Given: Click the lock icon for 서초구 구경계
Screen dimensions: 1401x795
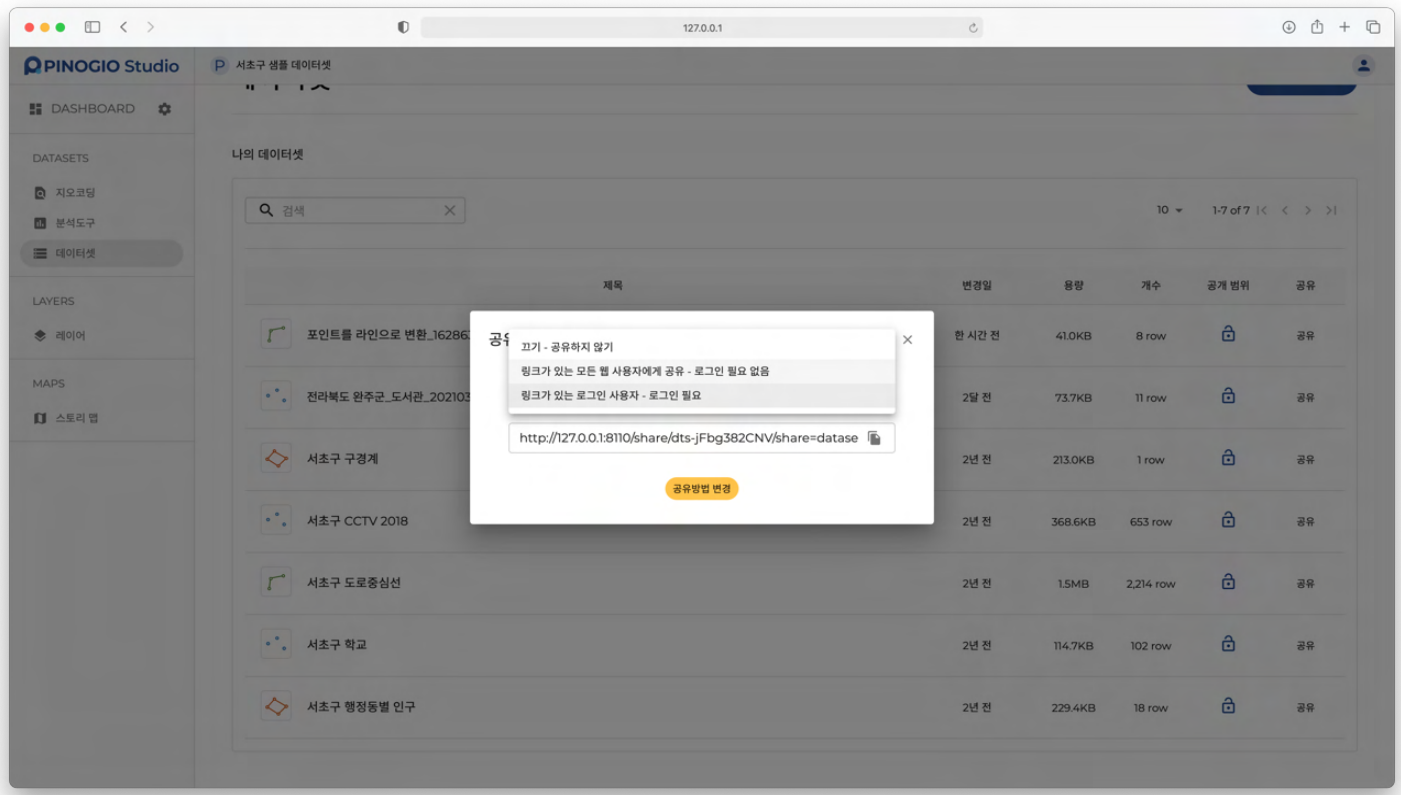Looking at the screenshot, I should point(1228,458).
